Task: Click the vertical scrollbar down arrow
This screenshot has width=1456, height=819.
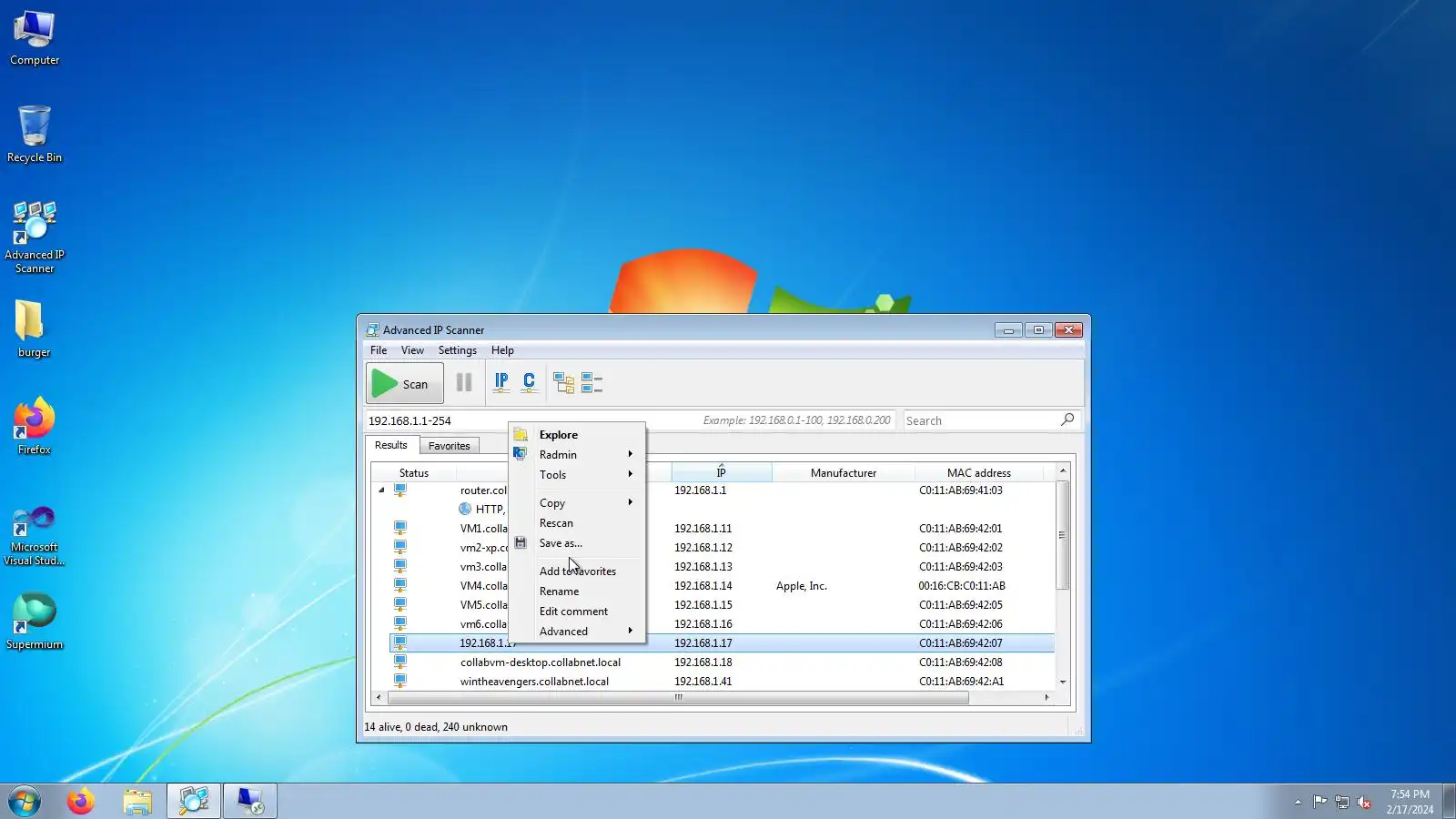Action: [x=1062, y=682]
